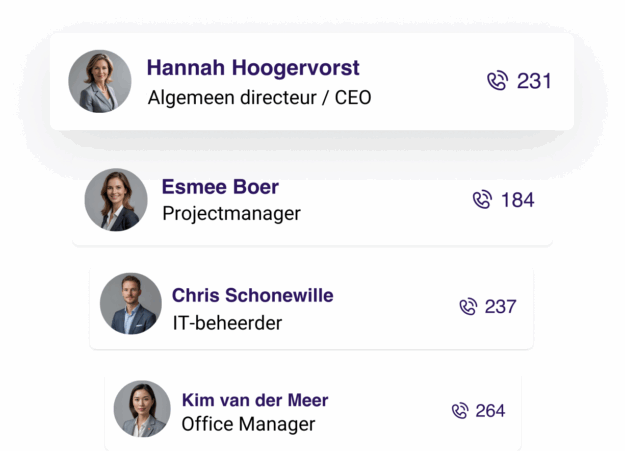The image size is (625, 451).
Task: Dial extension number 237
Action: tap(501, 307)
